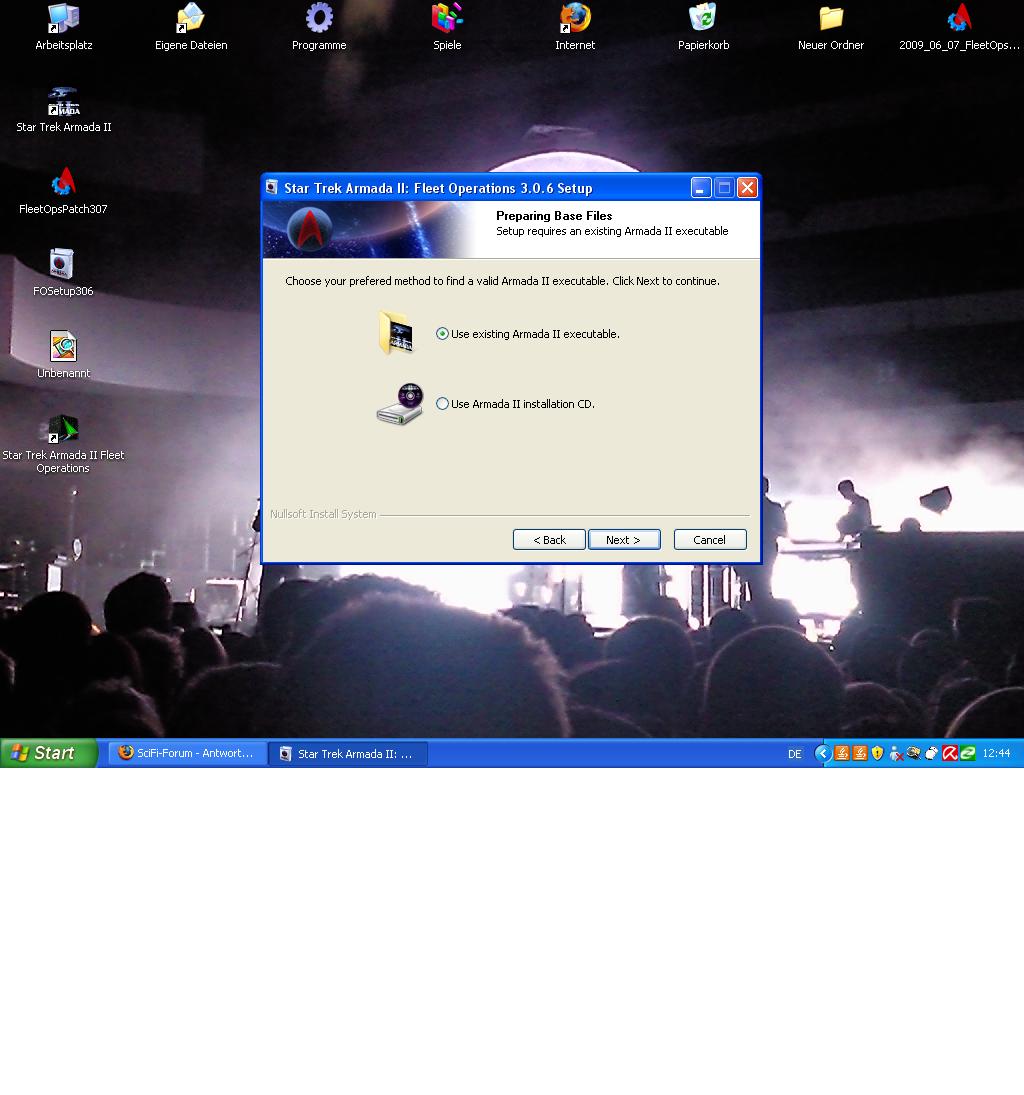
Task: Select Star Trek Armada II desktop shortcut
Action: [x=64, y=104]
